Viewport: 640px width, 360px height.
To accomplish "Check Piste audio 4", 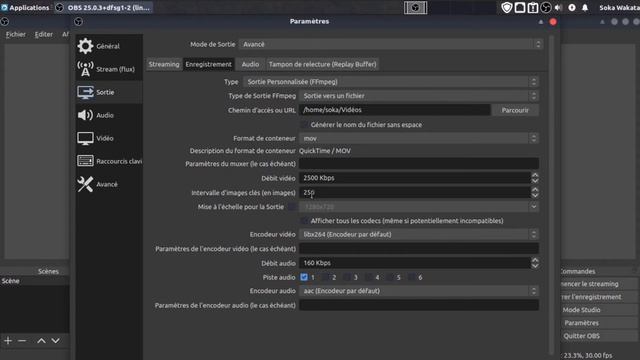I will (369, 277).
